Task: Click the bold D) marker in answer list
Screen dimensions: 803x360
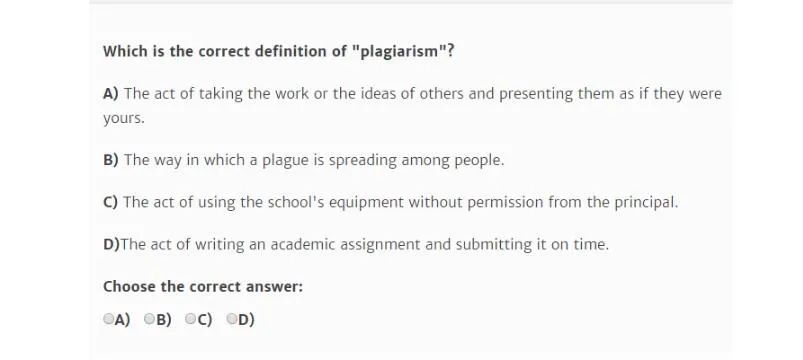Action: click(x=111, y=245)
